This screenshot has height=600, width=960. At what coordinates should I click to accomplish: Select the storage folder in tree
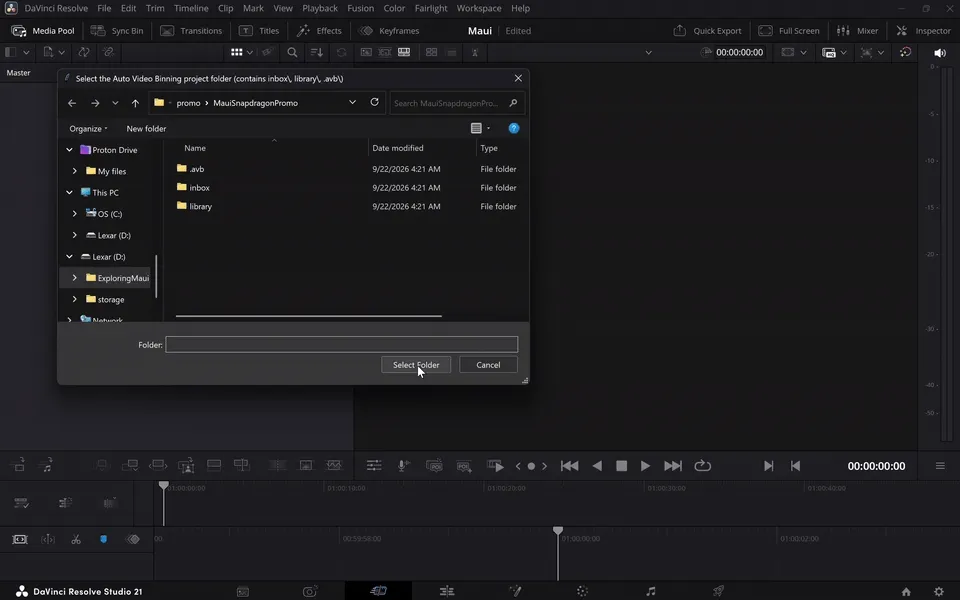pos(105,299)
